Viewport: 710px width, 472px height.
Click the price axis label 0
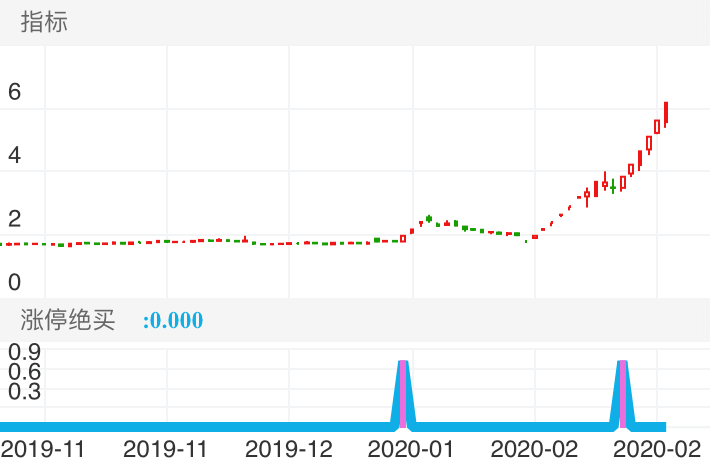(15, 281)
